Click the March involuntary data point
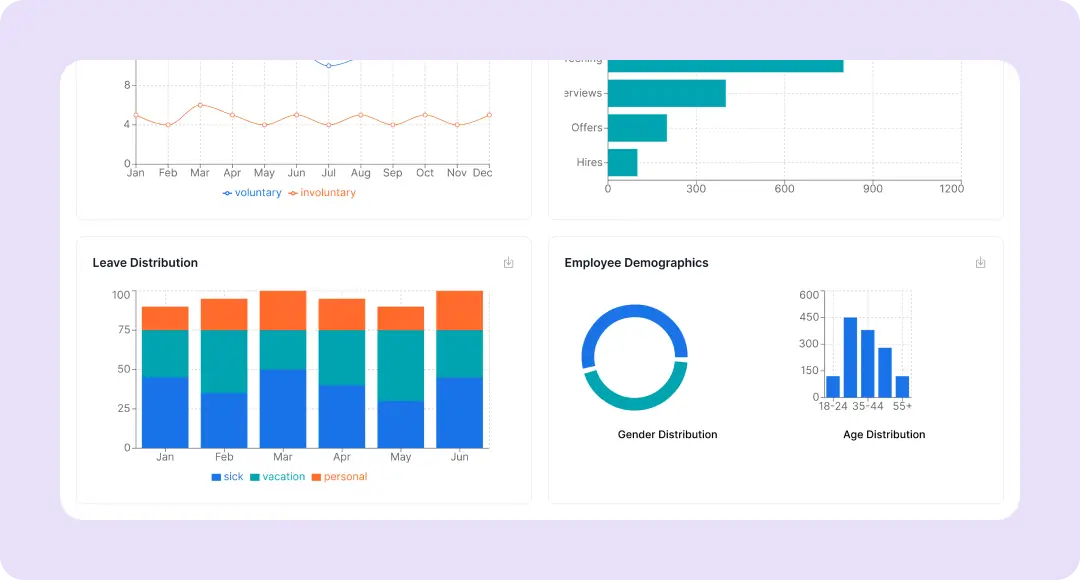 coord(200,105)
